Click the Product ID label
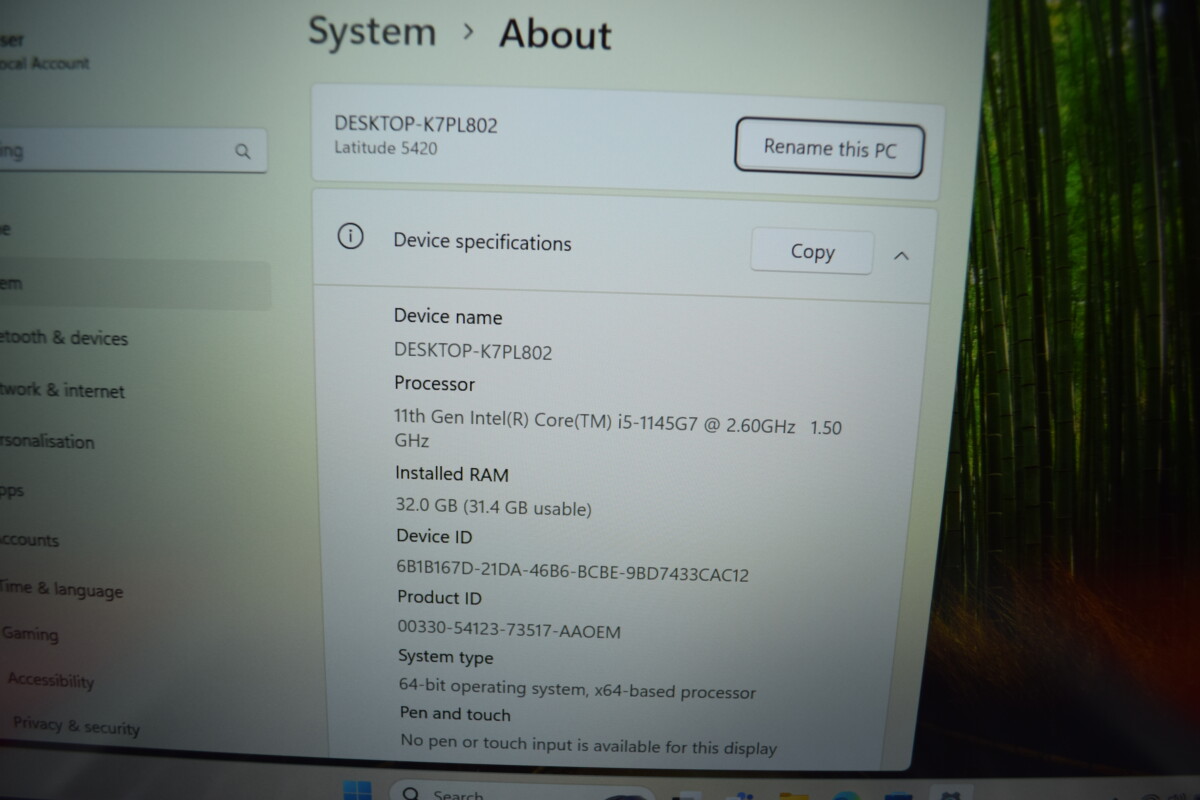The width and height of the screenshot is (1200, 800). coord(439,597)
